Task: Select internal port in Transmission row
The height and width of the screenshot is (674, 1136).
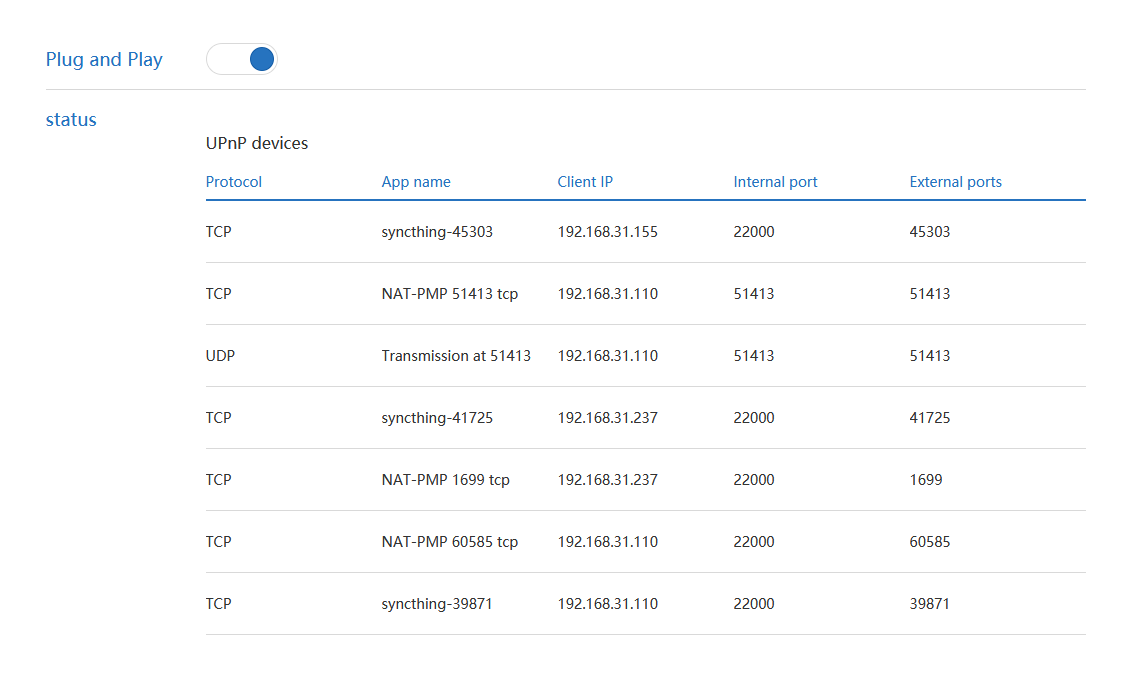Action: pos(753,356)
